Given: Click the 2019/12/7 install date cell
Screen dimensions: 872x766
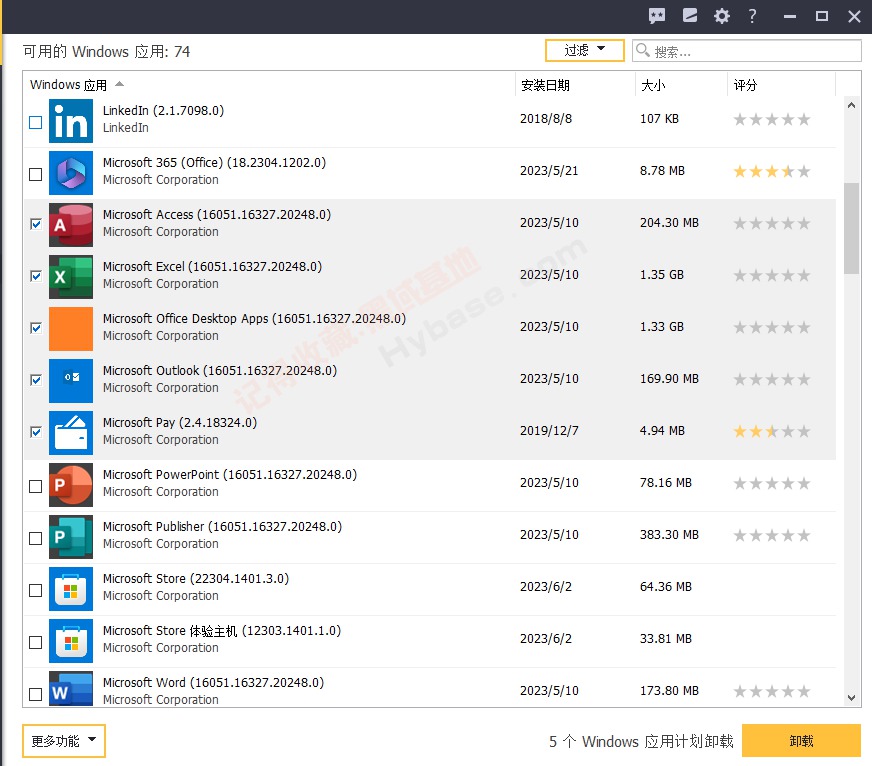Looking at the screenshot, I should coord(549,431).
